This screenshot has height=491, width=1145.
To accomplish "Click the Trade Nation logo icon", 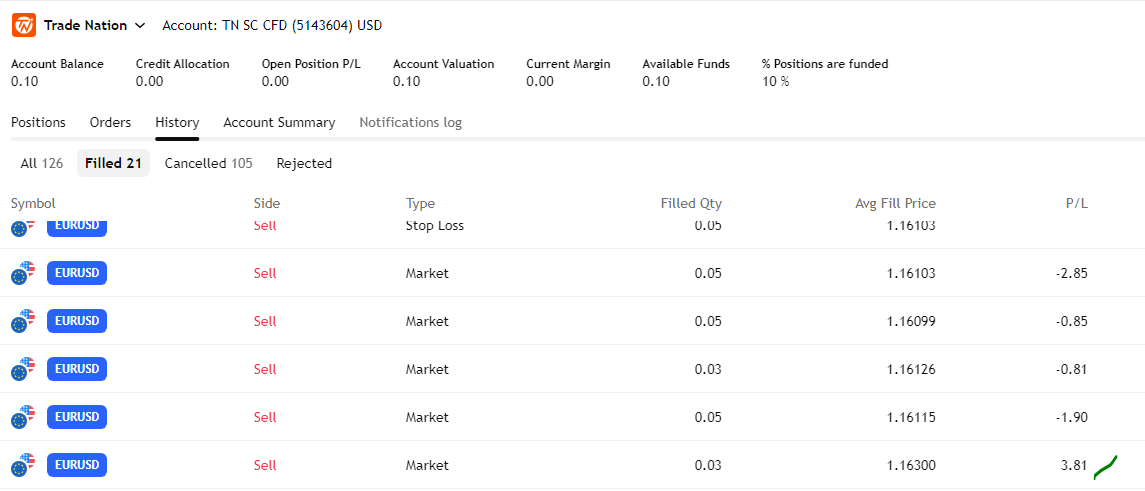I will pos(24,25).
